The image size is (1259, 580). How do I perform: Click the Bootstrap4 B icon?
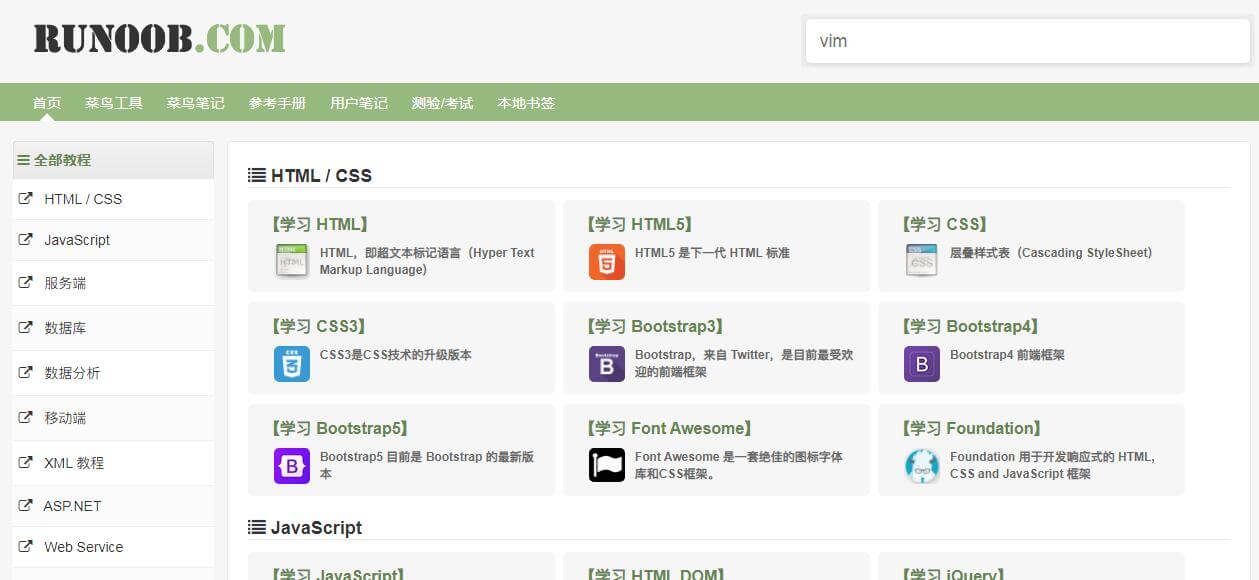922,363
